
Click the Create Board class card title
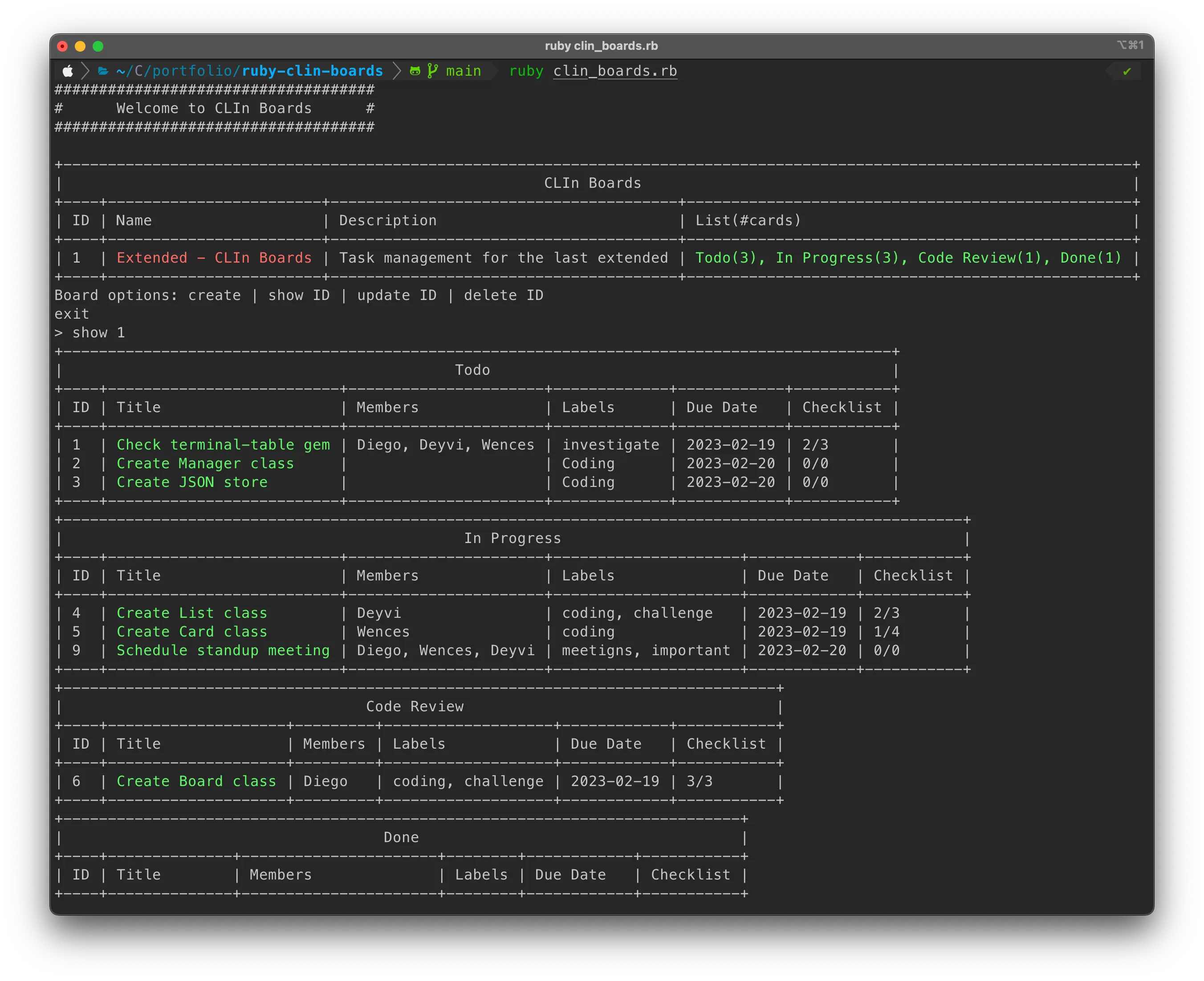click(196, 782)
